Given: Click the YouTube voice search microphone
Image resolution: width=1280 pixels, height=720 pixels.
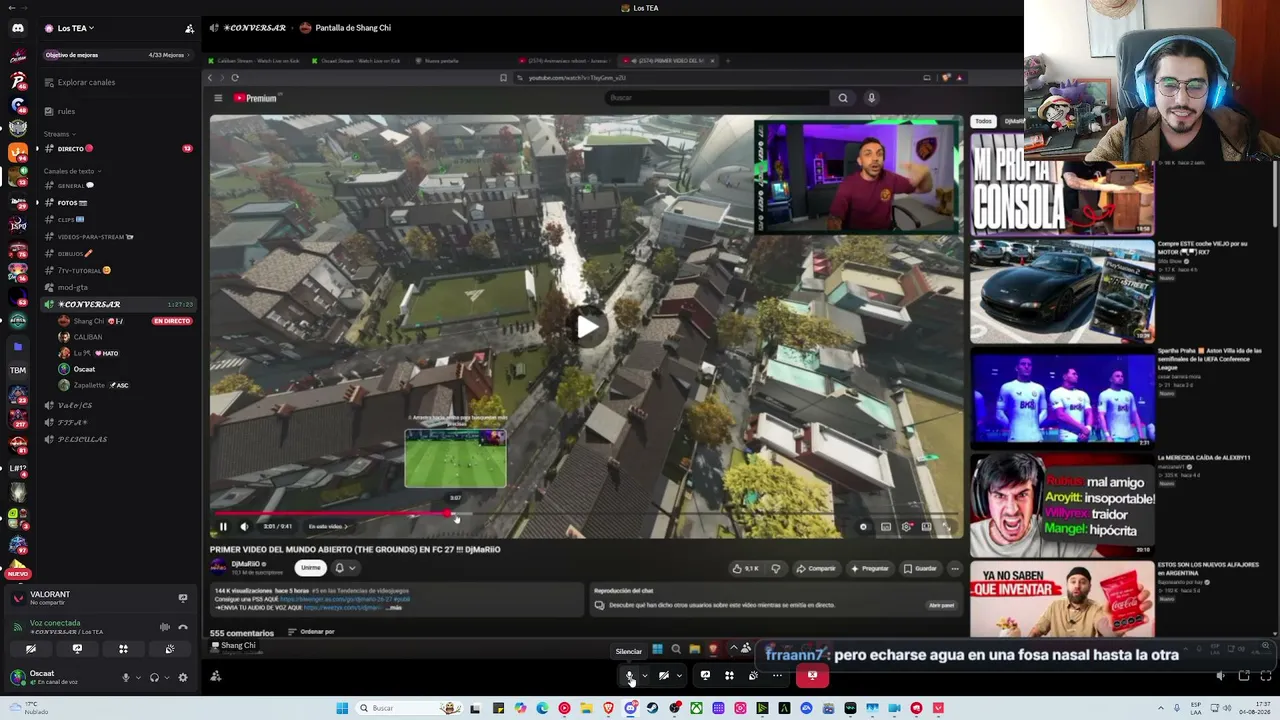Looking at the screenshot, I should click(871, 98).
